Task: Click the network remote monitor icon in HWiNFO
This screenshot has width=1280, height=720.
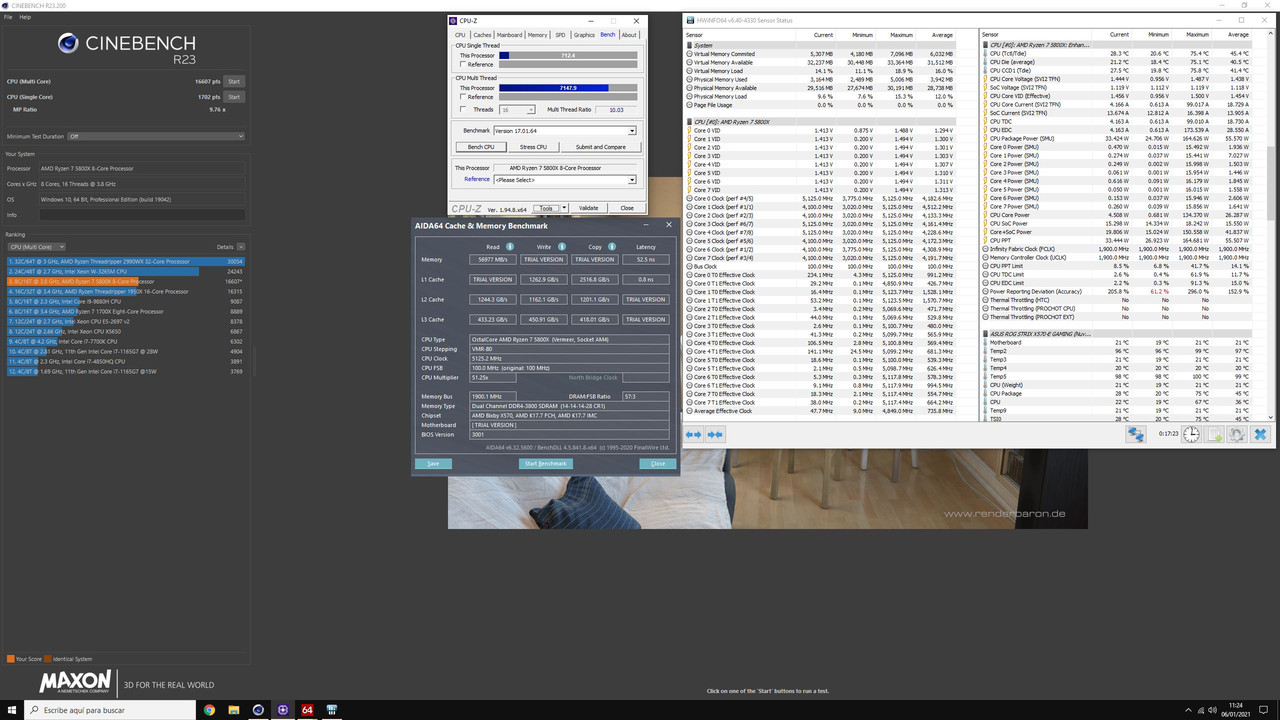Action: [1136, 434]
